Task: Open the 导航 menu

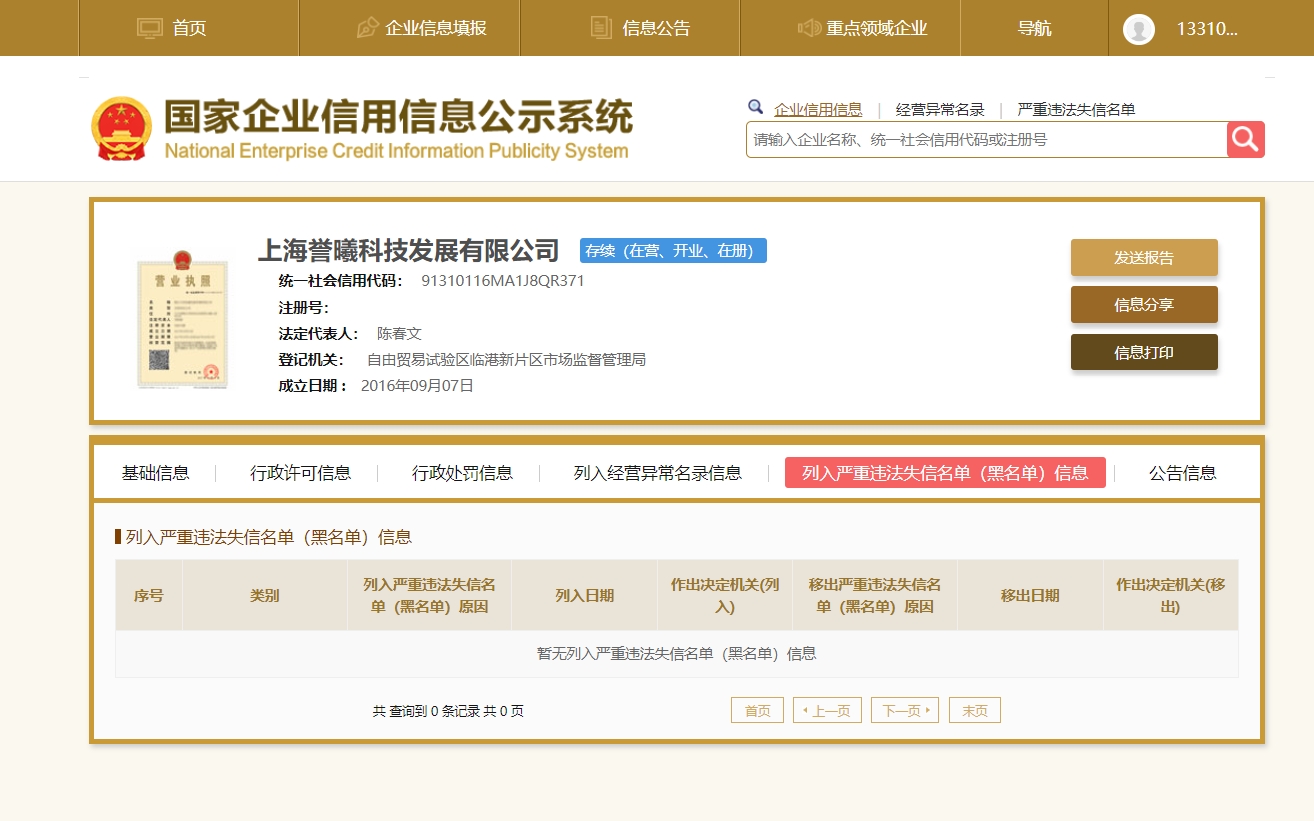Action: point(1034,28)
